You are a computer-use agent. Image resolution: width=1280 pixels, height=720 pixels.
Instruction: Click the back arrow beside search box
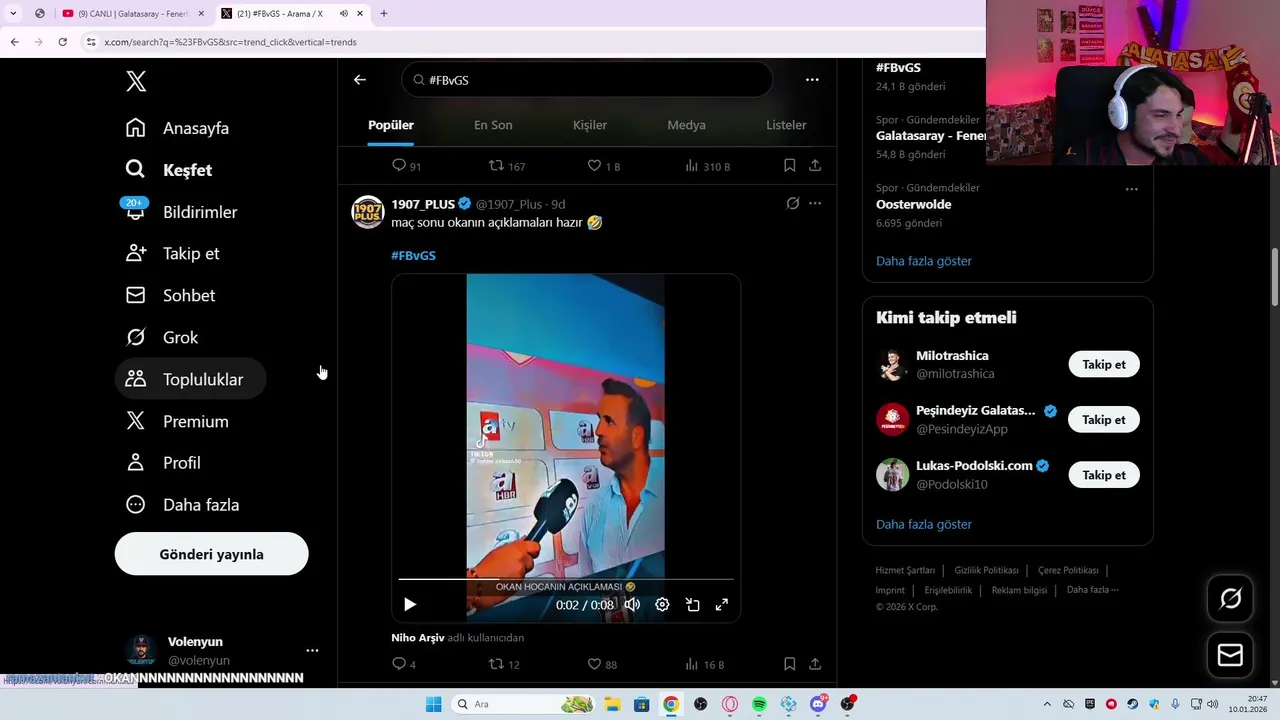(x=360, y=80)
